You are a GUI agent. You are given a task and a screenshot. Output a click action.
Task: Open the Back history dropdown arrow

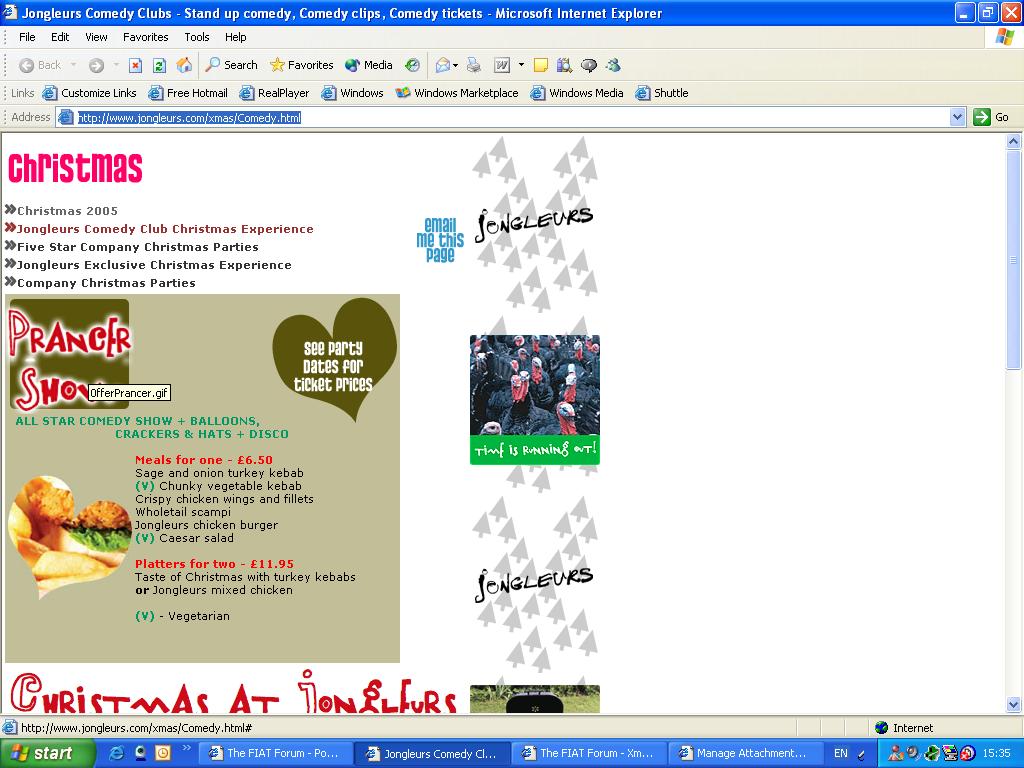coord(73,65)
